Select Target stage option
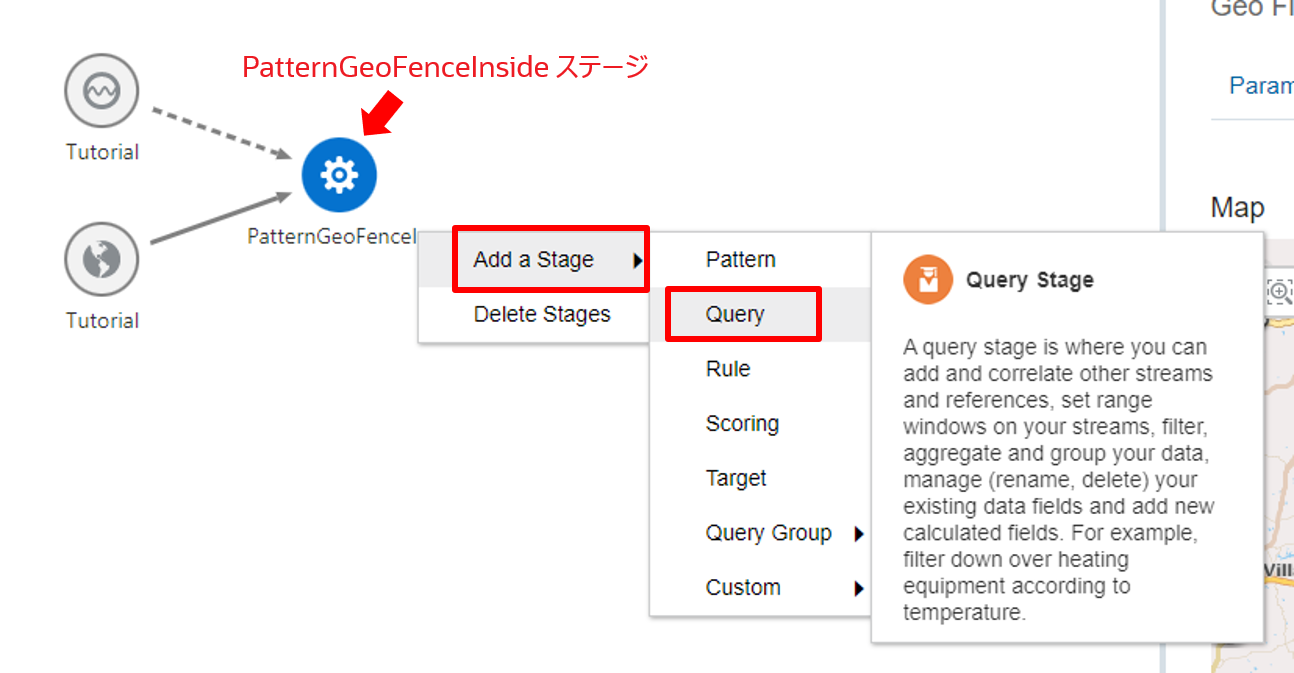 pyautogui.click(x=736, y=478)
